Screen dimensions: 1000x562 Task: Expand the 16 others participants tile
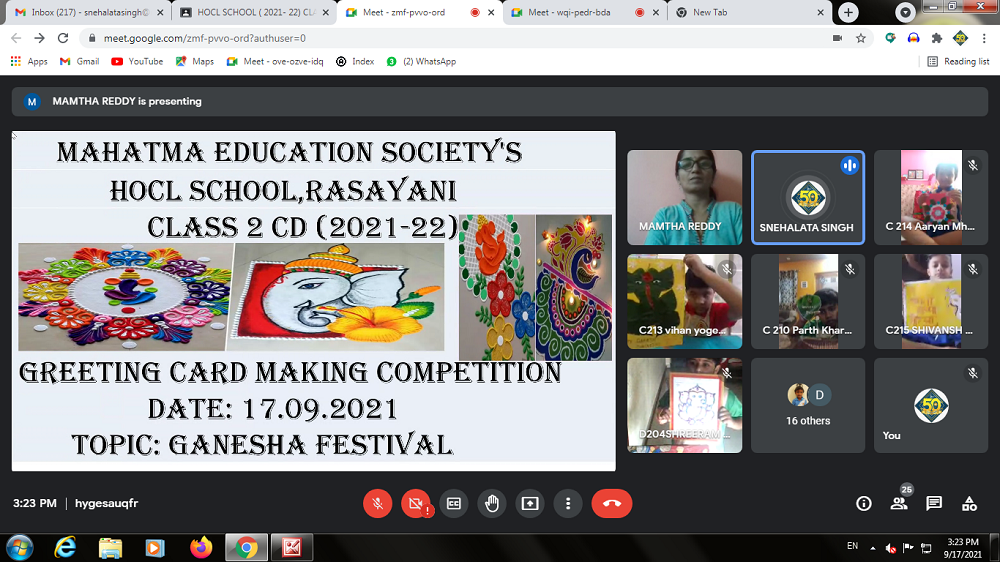[808, 406]
